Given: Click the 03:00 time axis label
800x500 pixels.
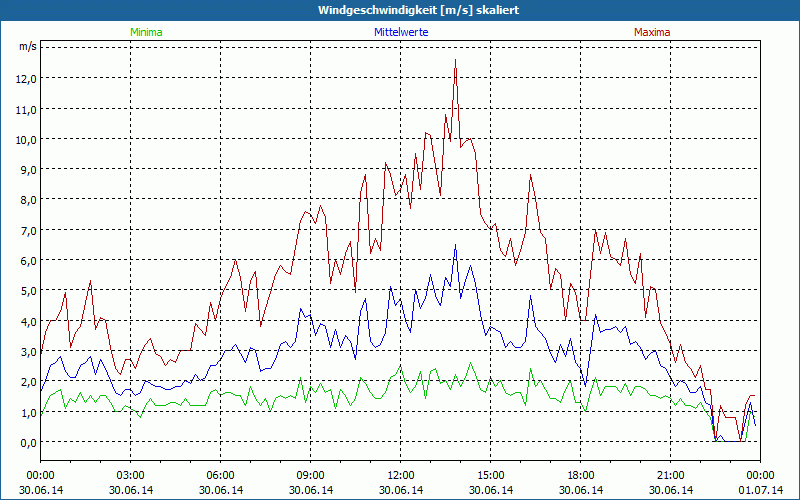Looking at the screenshot, I should (131, 475).
